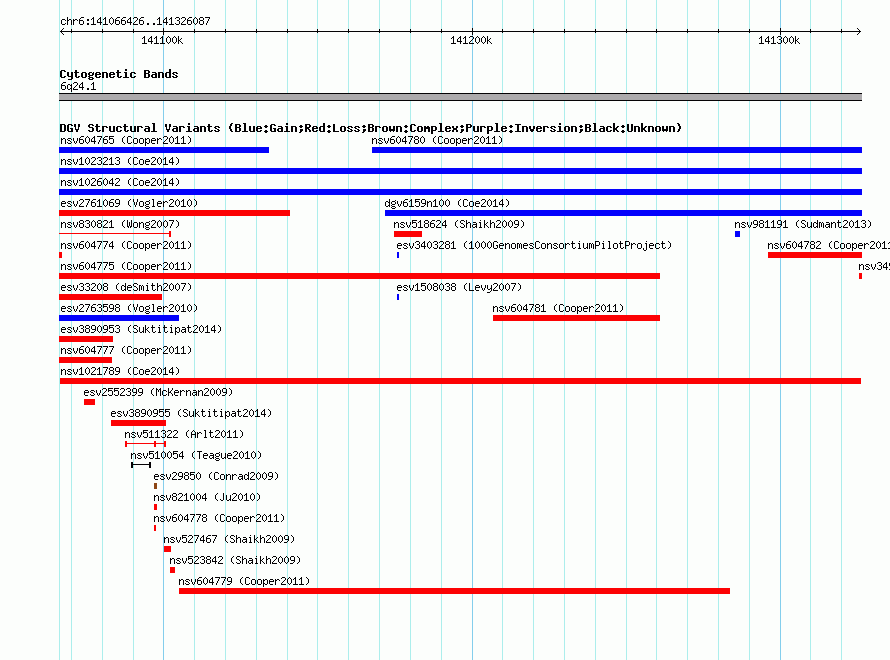Viewport: 890px width, 660px height.
Task: Click the DGV Structural Variants track title
Action: point(370,128)
